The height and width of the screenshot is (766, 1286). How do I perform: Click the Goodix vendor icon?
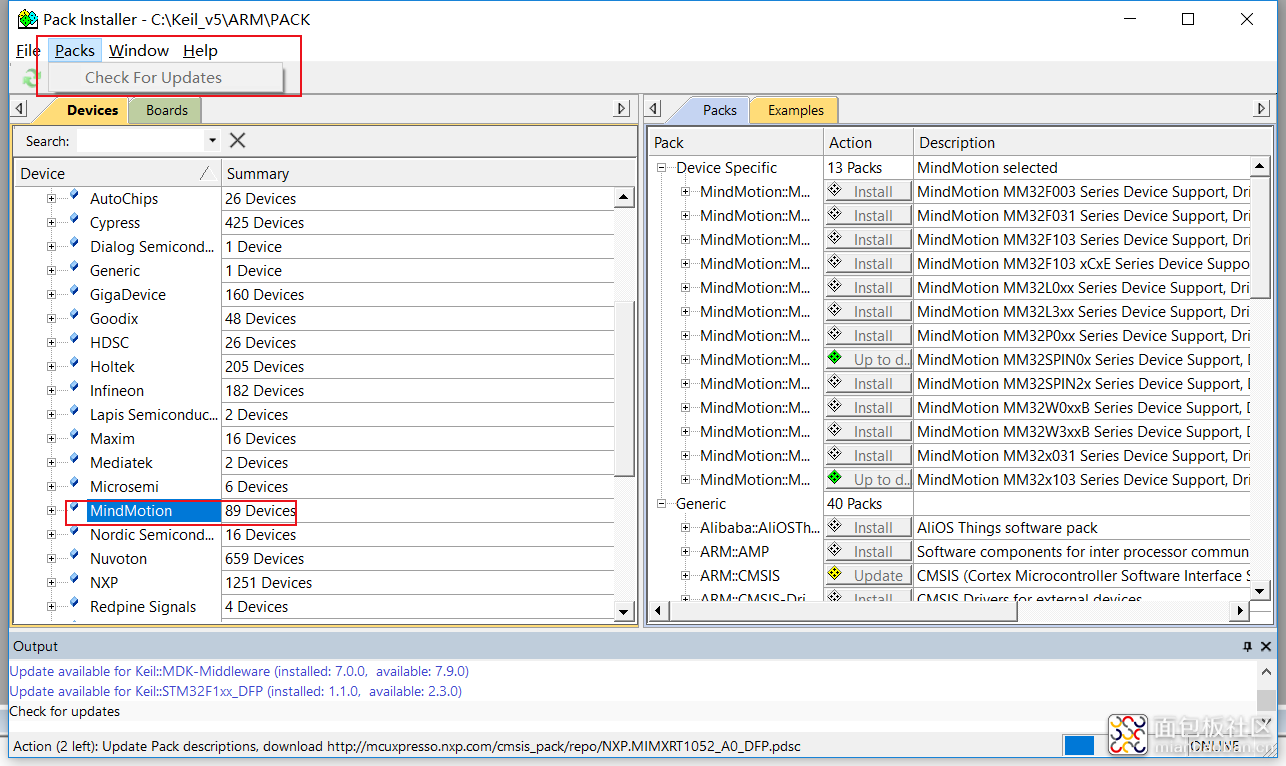(x=74, y=317)
